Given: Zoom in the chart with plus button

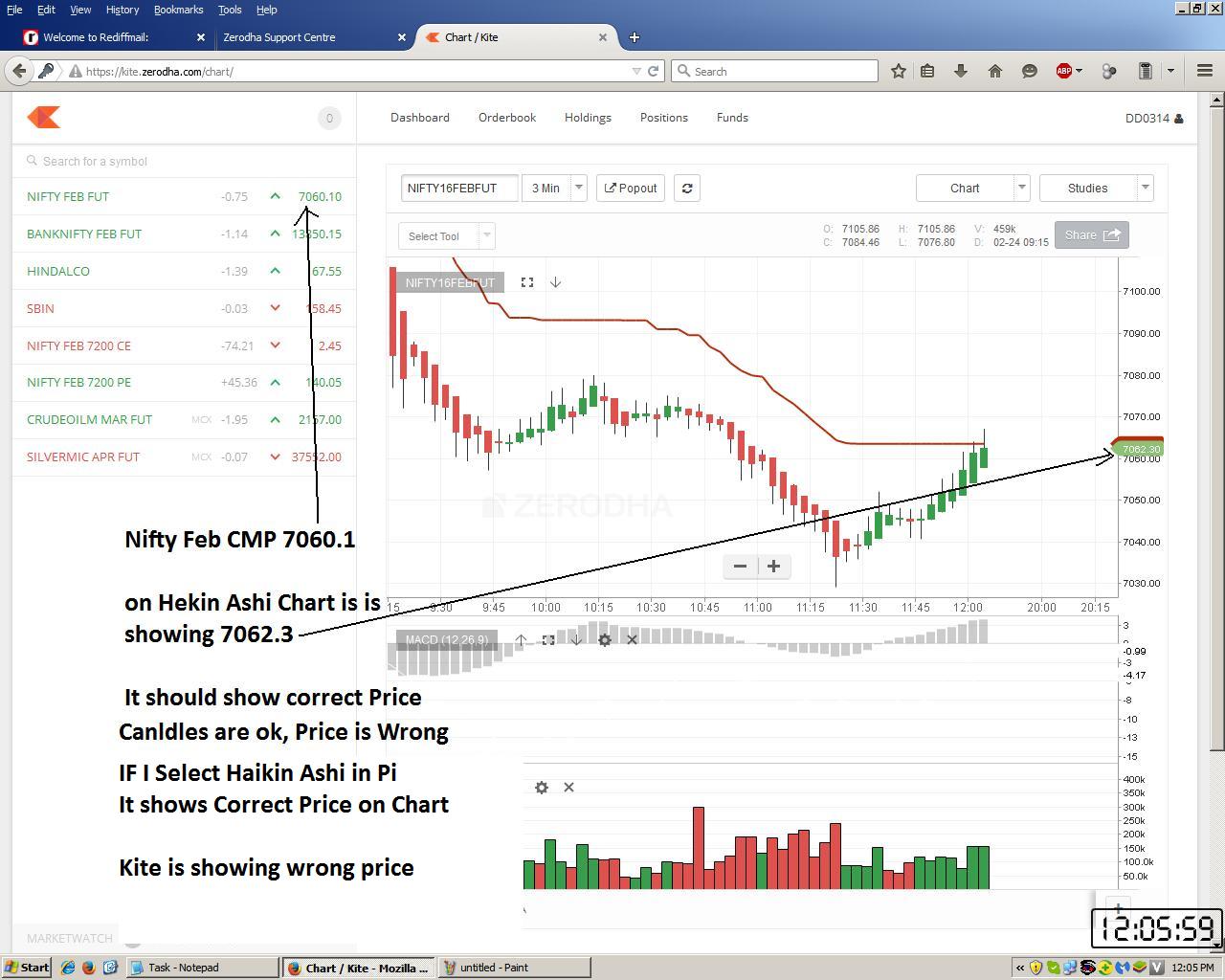Looking at the screenshot, I should (773, 566).
